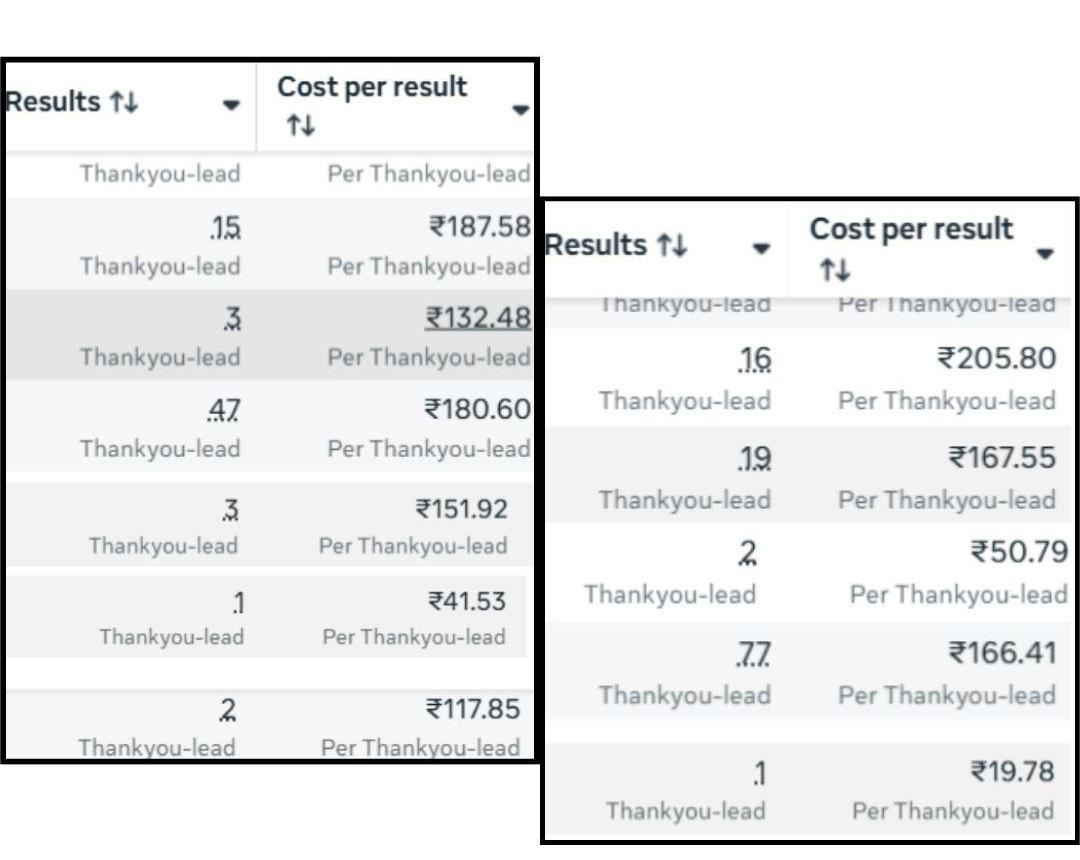Select the ₹117.85 cost cell
This screenshot has width=1080, height=860.
(473, 709)
